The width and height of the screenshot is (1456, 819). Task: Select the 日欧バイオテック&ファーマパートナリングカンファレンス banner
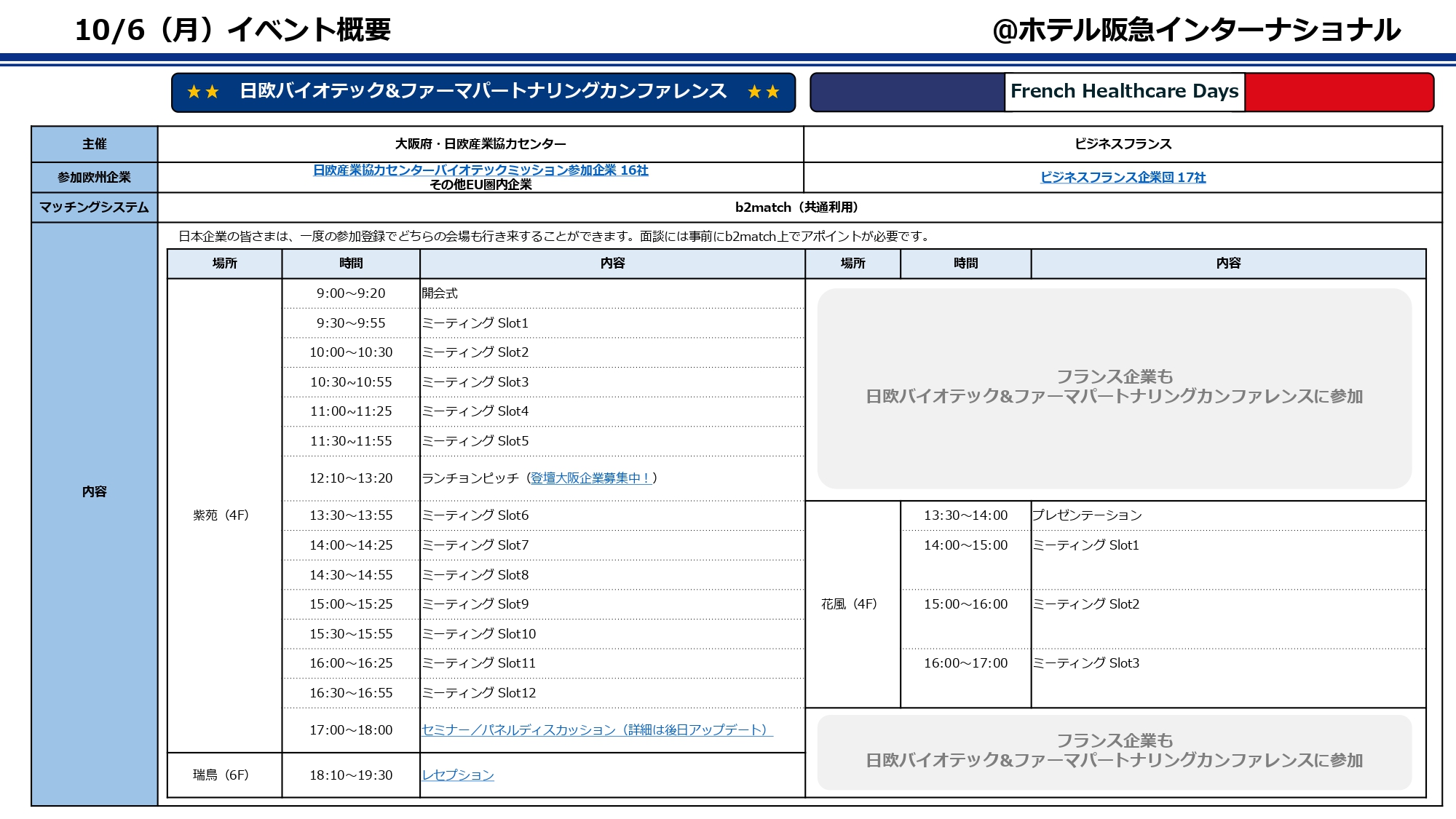click(x=483, y=91)
